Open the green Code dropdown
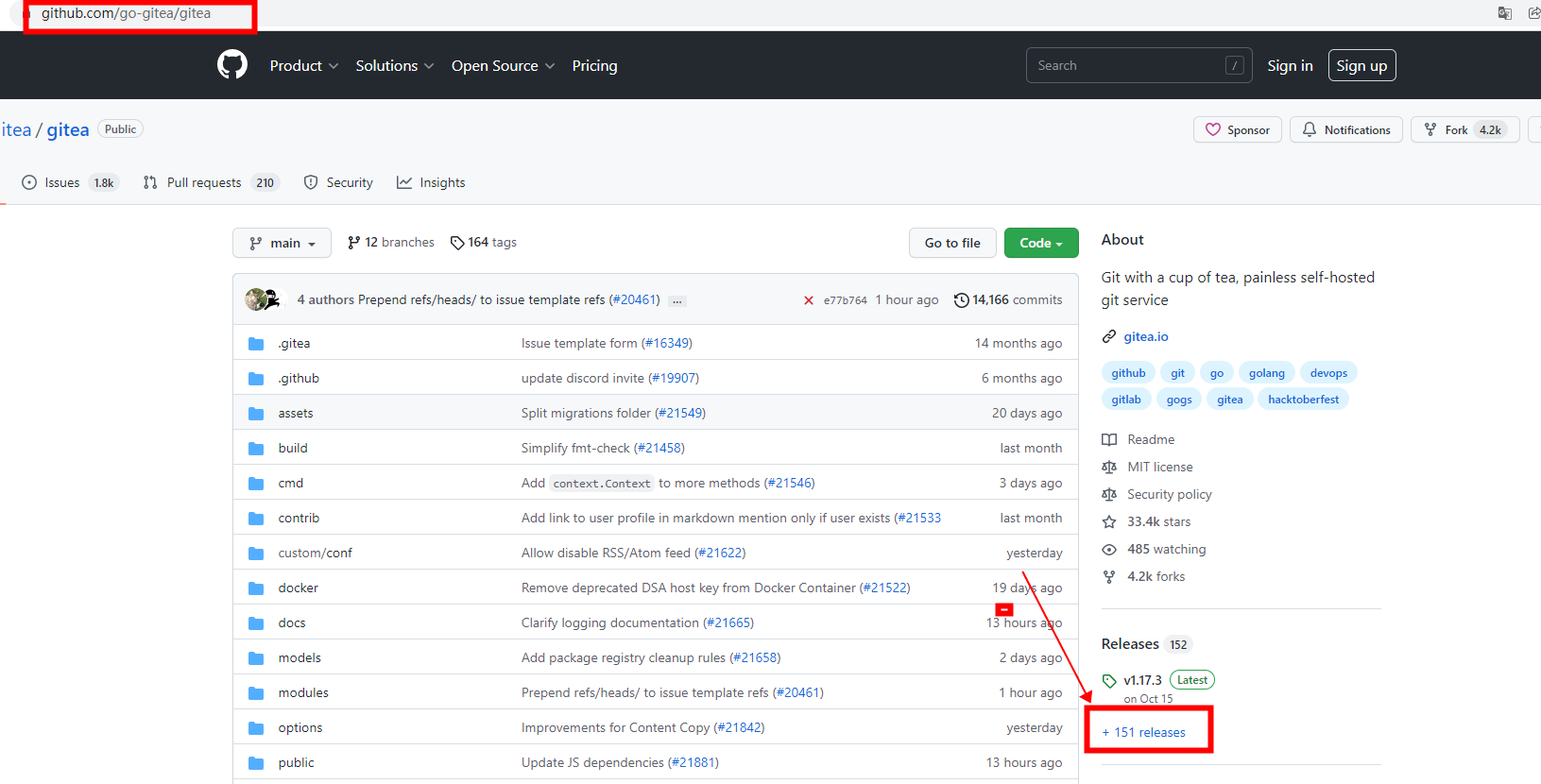Viewport: 1541px width, 784px height. tap(1041, 243)
